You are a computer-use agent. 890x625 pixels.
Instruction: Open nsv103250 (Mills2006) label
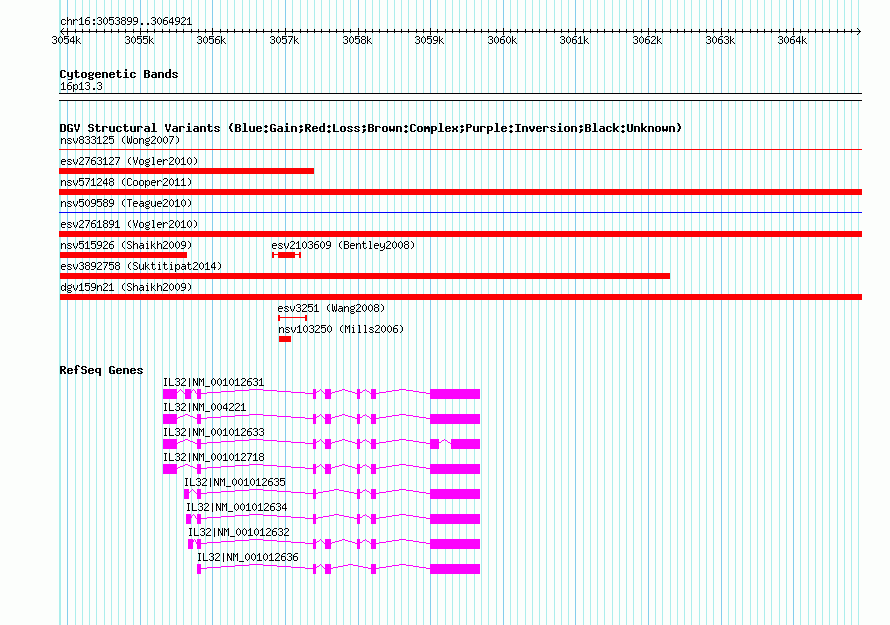[341, 329]
